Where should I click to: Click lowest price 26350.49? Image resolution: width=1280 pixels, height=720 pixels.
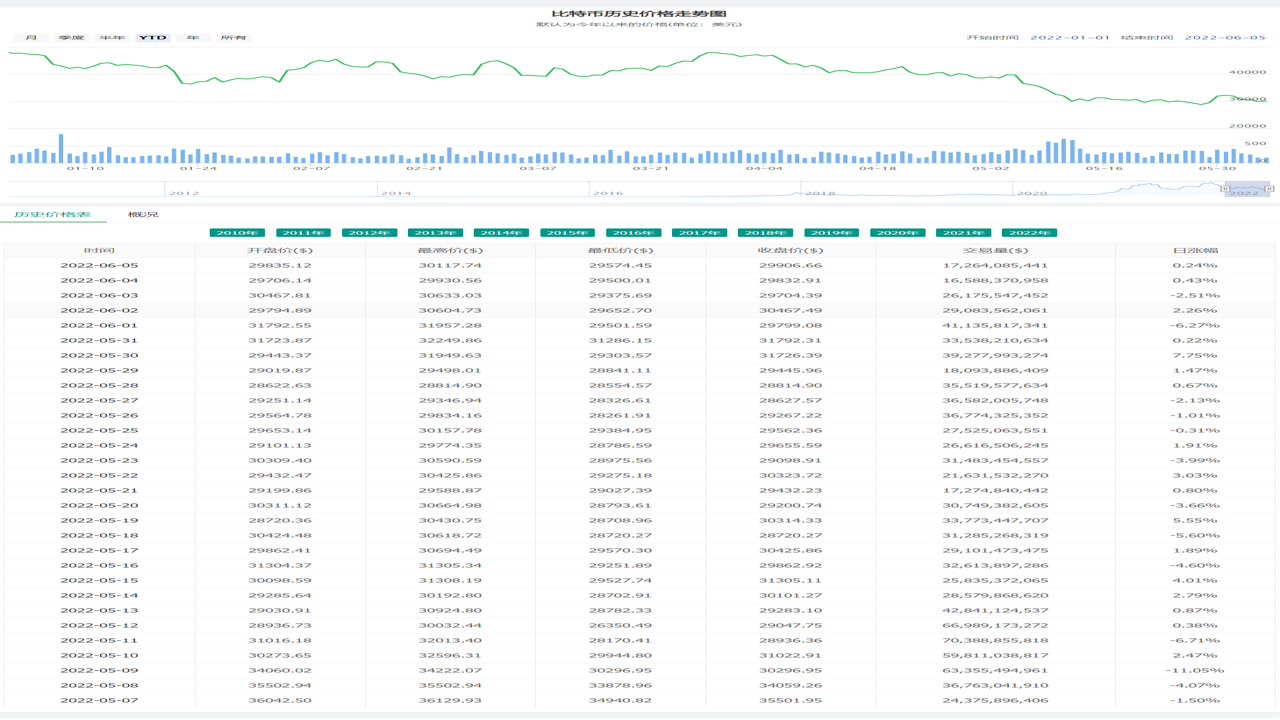[620, 625]
